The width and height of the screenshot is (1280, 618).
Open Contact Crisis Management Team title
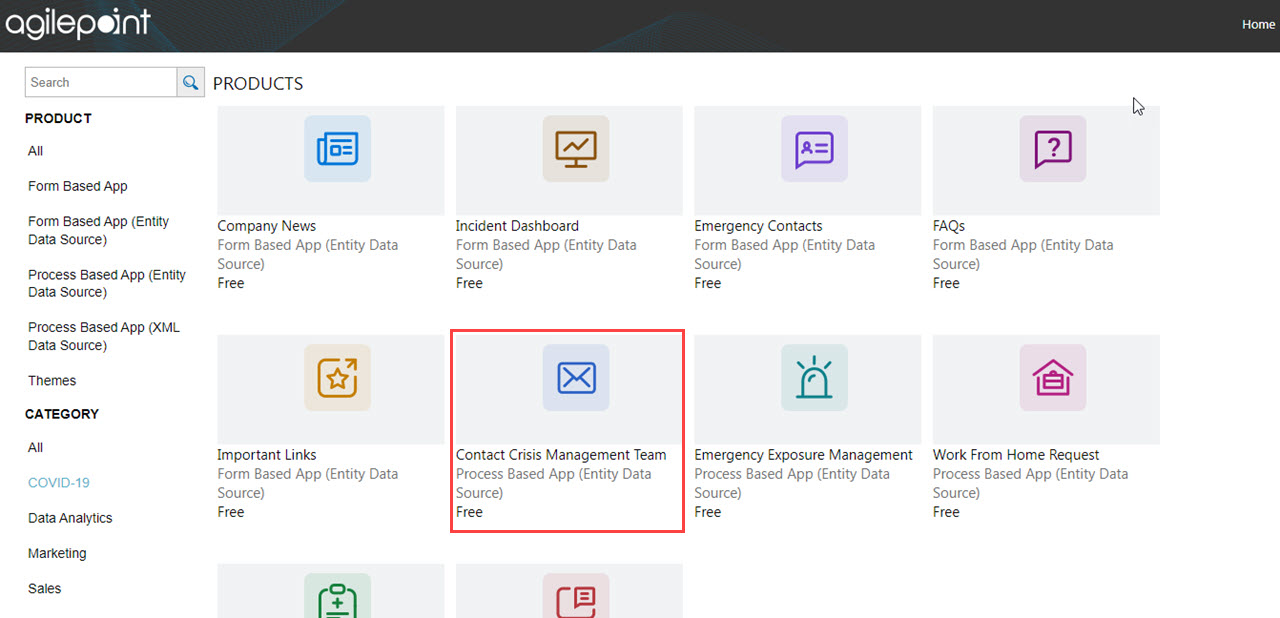[561, 455]
